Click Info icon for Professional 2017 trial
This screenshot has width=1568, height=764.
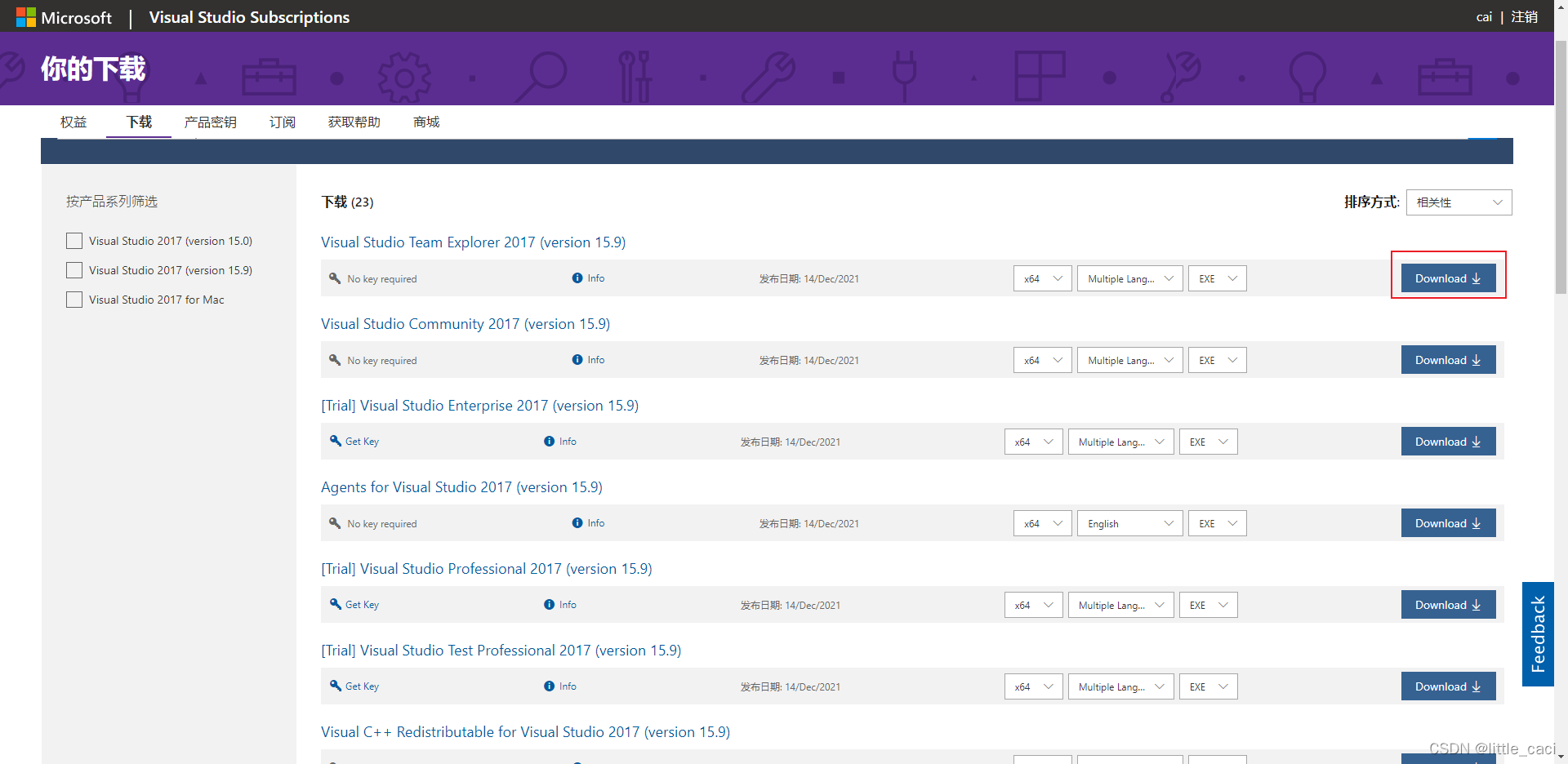tap(550, 605)
